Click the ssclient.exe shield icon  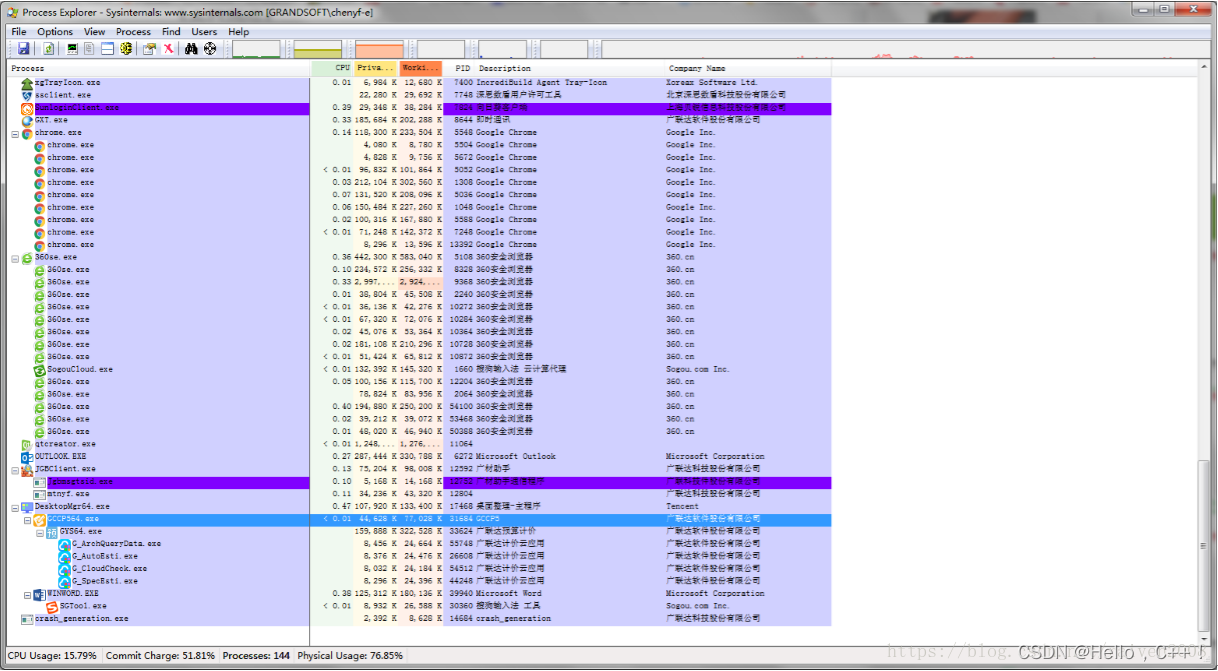27,95
